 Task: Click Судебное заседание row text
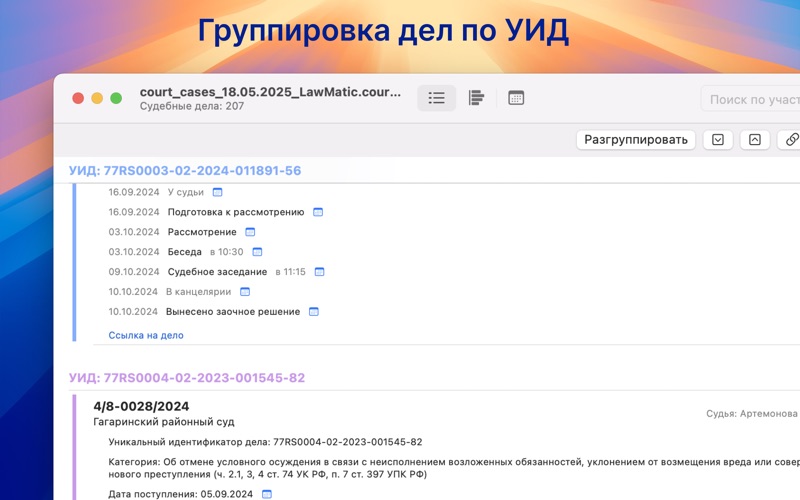217,272
